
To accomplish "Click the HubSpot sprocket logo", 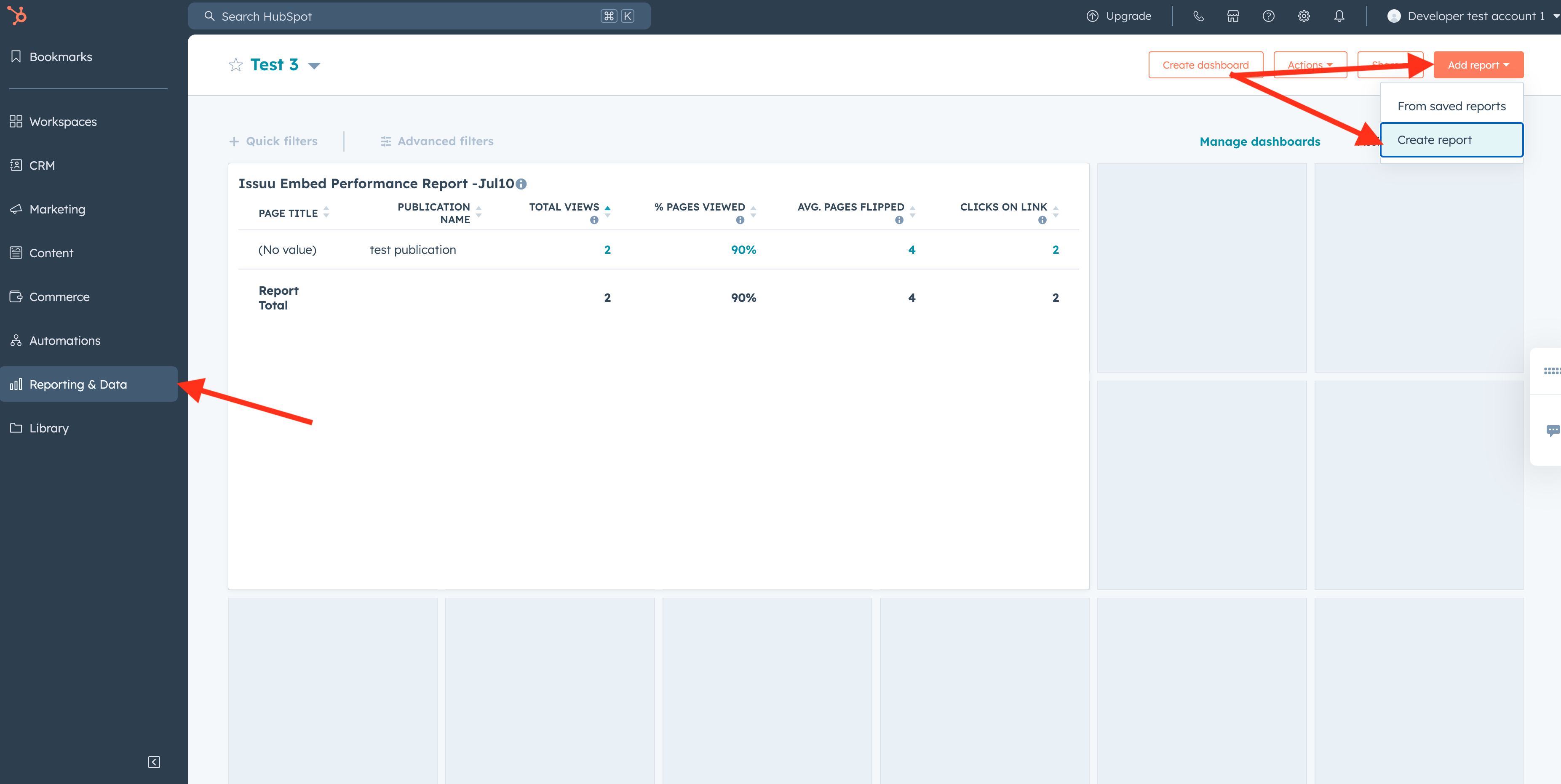I will coord(17,15).
